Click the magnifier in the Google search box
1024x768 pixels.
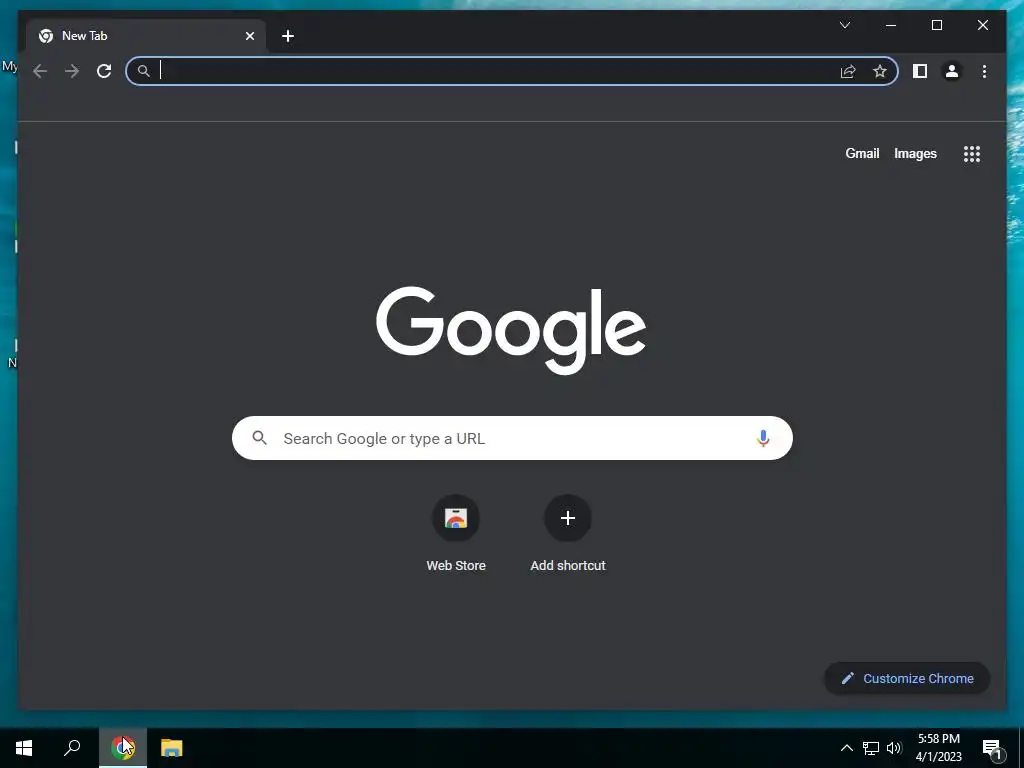(259, 438)
